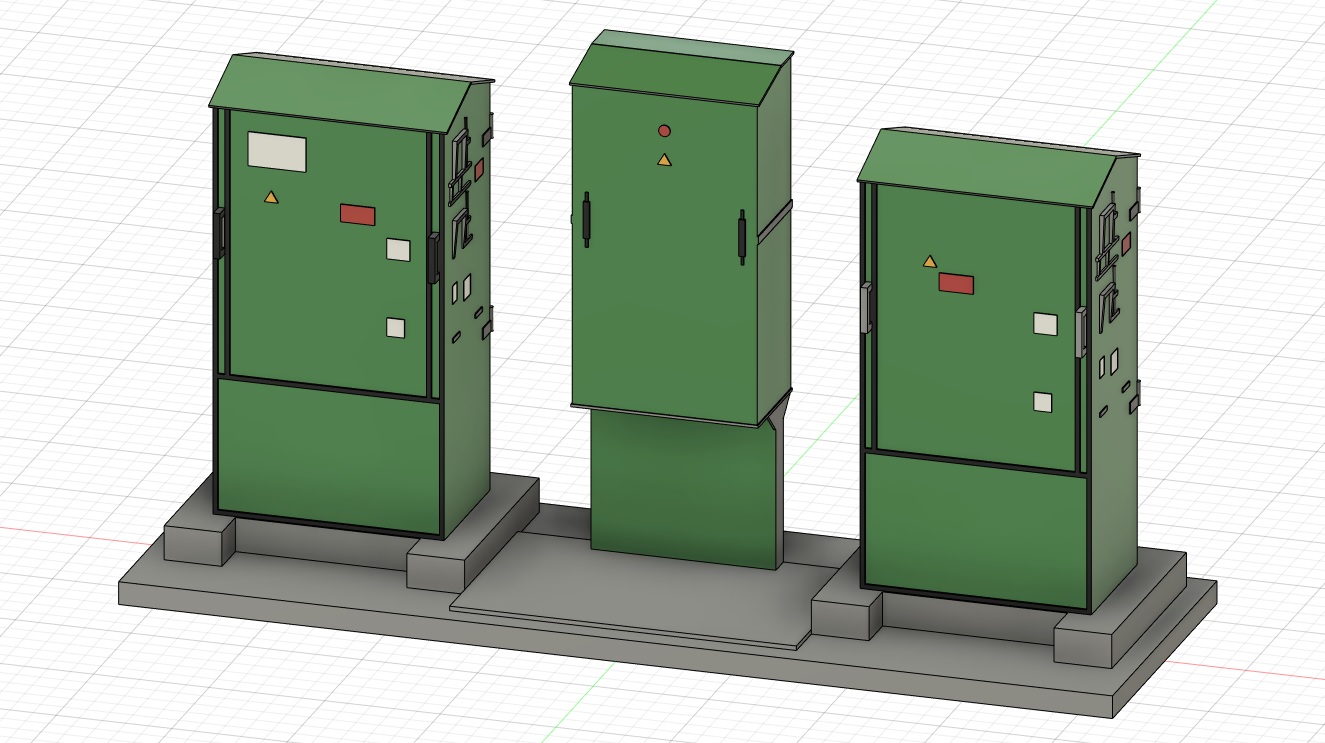This screenshot has width=1325, height=743.
Task: Select the yellow triangle below the red indicator
Action: click(x=664, y=158)
